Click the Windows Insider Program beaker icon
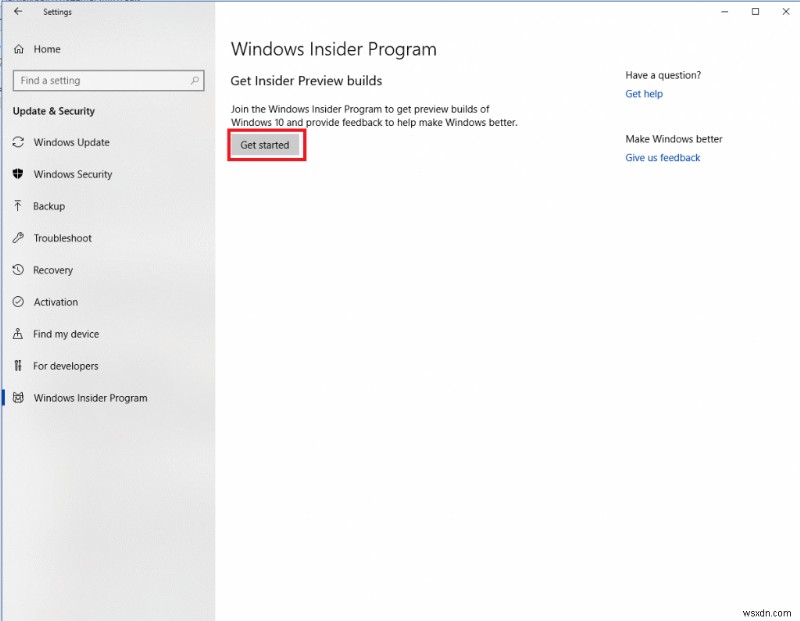This screenshot has height=621, width=800. [18, 398]
